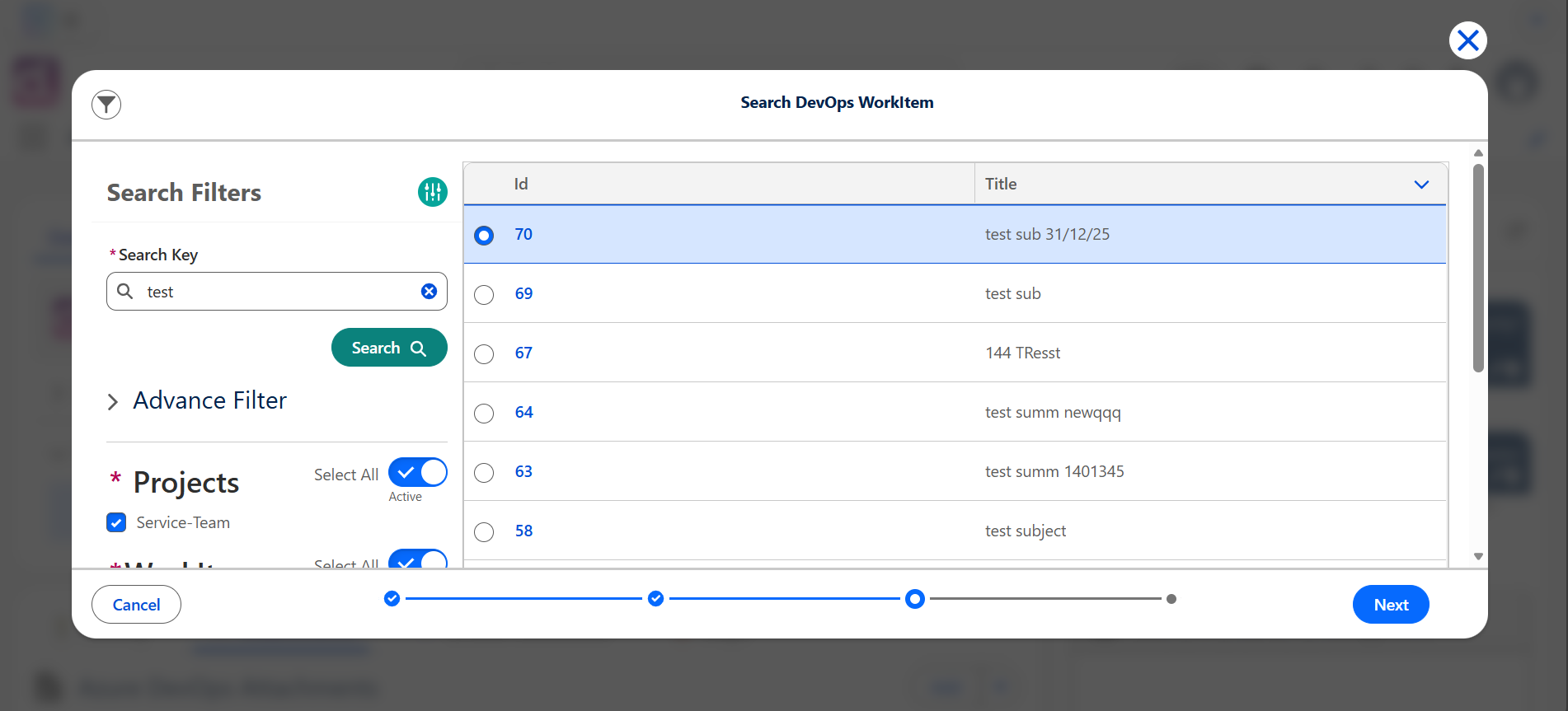This screenshot has height=711, width=1568.
Task: Click the teal filter settings sliders icon
Action: pos(432,192)
